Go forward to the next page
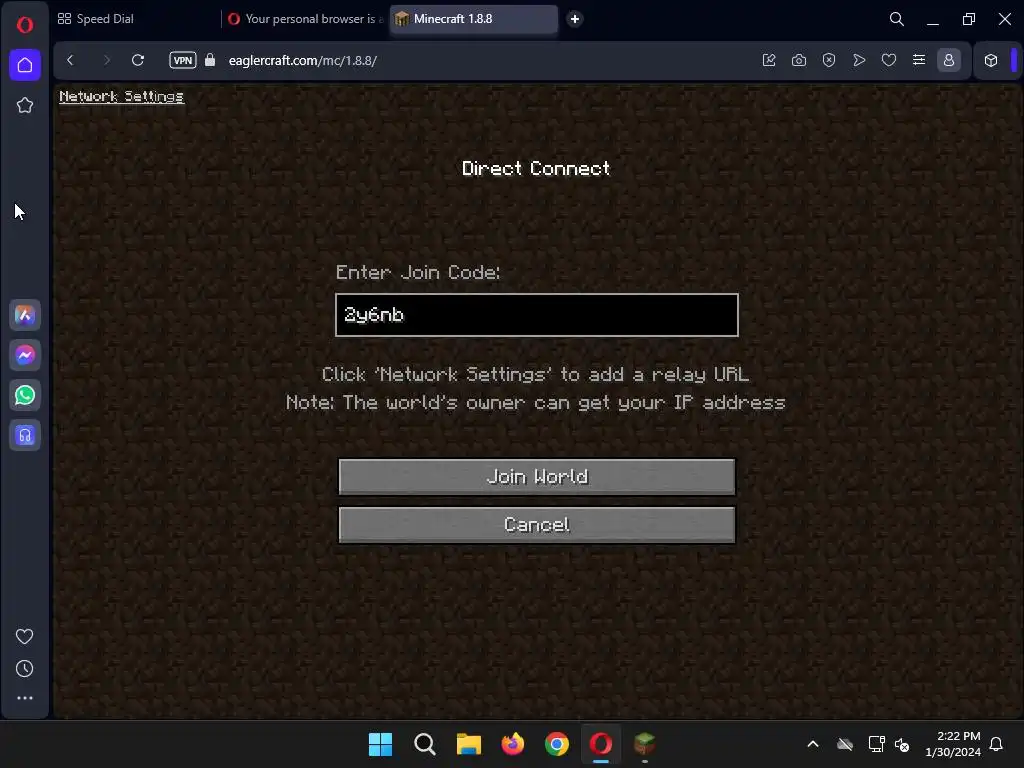 [x=106, y=60]
